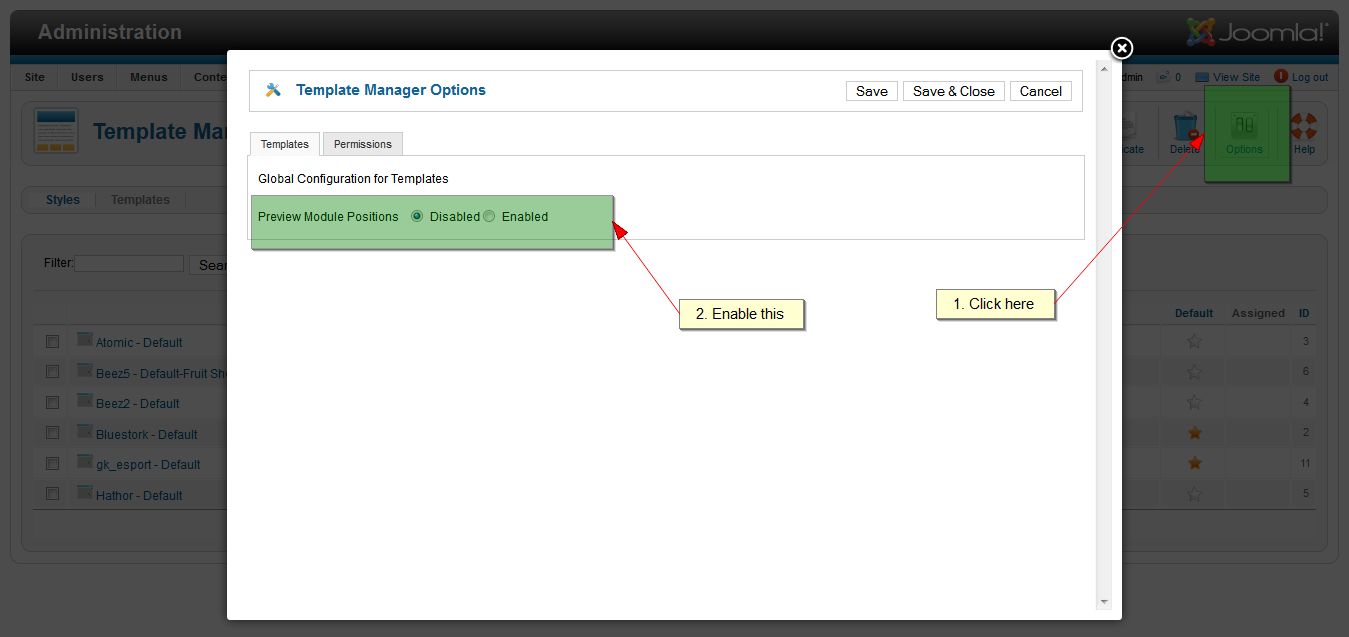Click the default star for Atomic
The image size is (1349, 637).
[x=1194, y=341]
